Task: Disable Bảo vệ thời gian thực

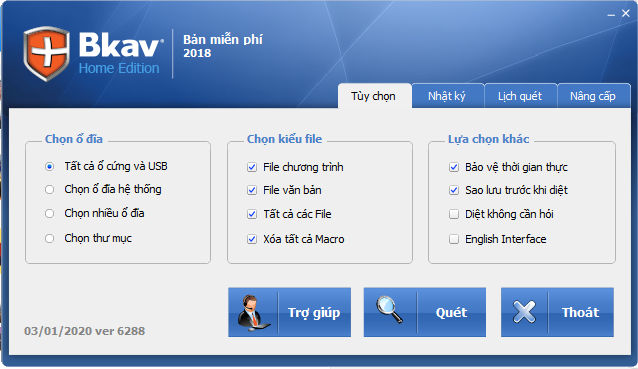Action: (454, 167)
